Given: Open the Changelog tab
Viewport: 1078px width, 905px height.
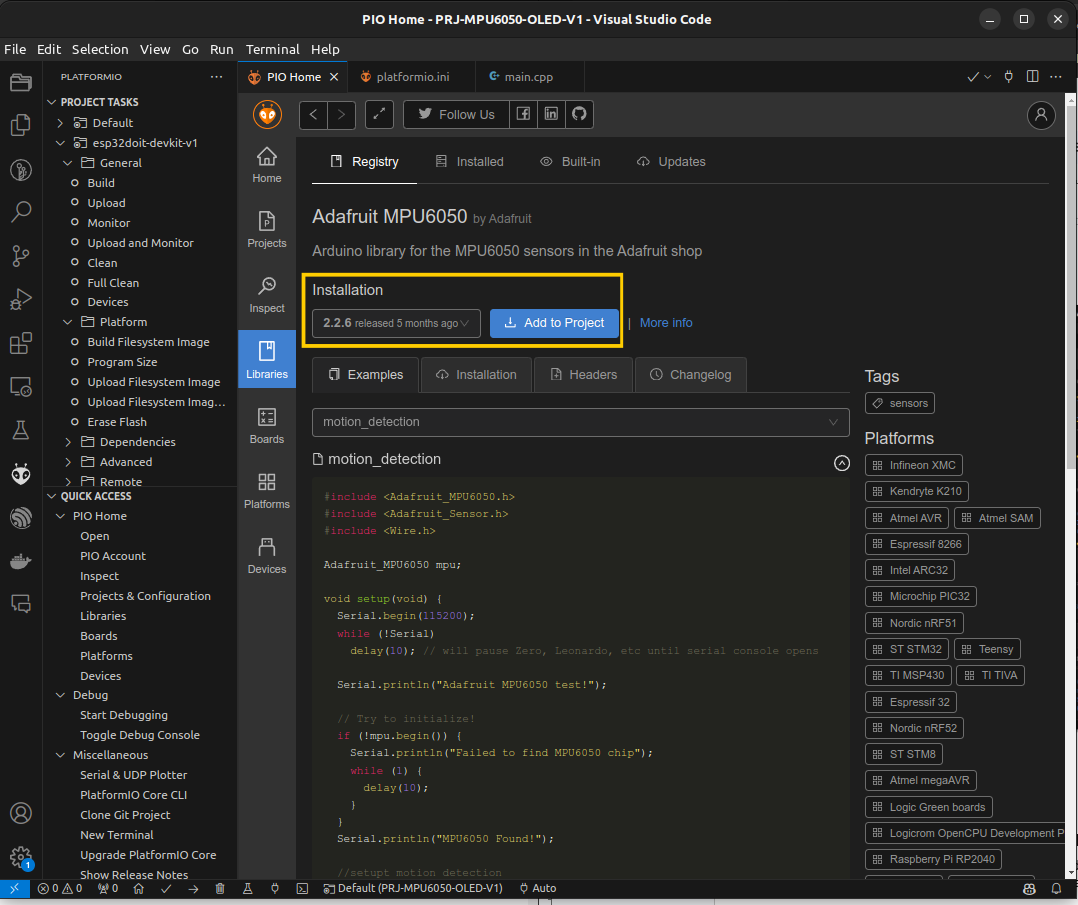Looking at the screenshot, I should [x=691, y=375].
